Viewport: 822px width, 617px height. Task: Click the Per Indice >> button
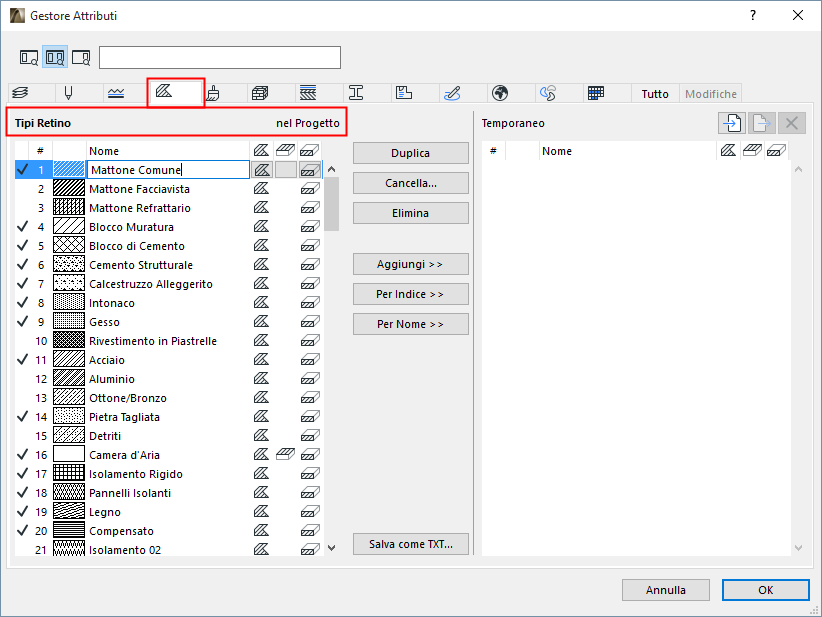coord(410,294)
